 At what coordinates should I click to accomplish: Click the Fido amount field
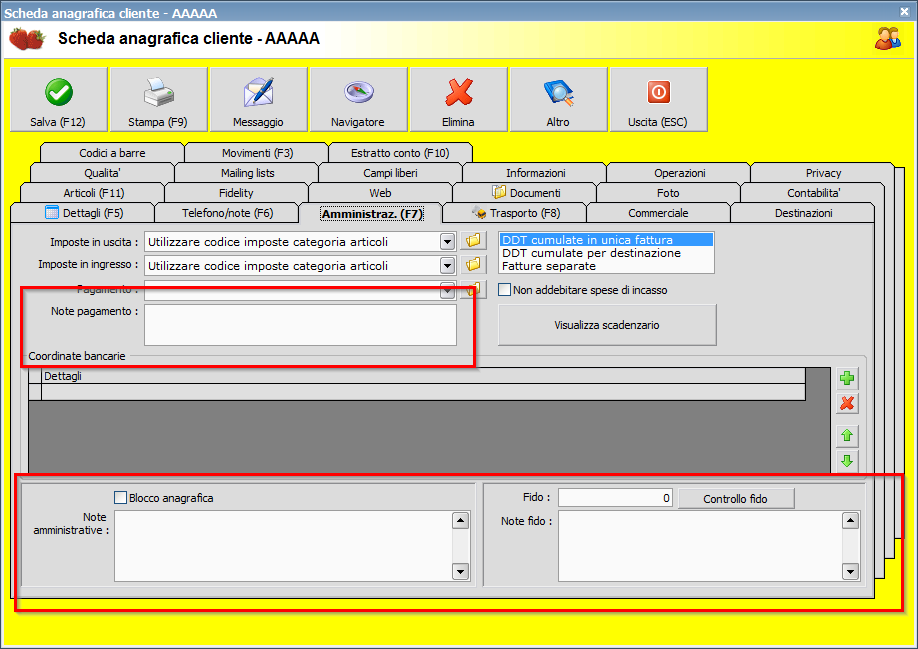pos(615,498)
